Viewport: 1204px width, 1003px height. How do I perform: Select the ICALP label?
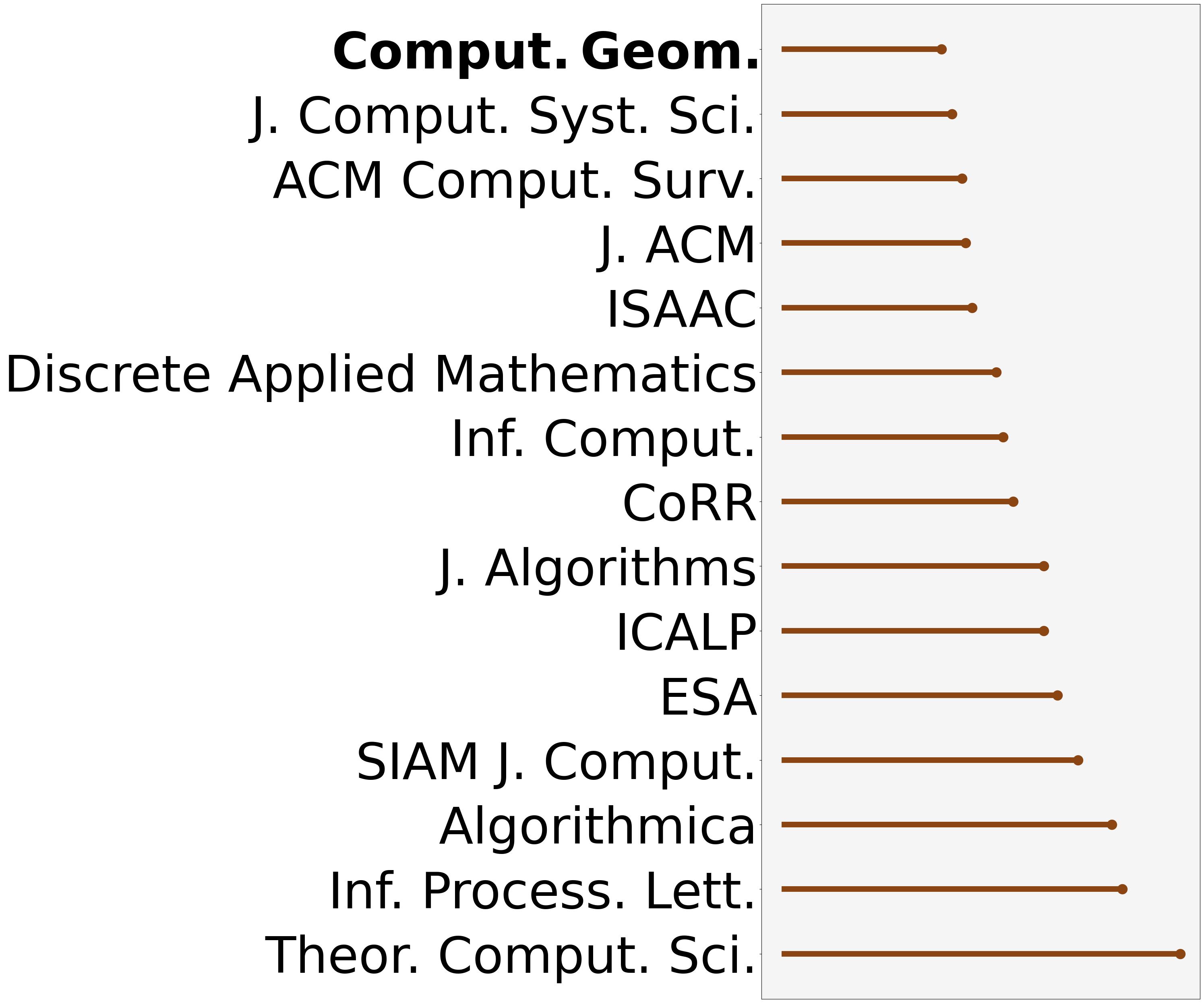[x=686, y=633]
